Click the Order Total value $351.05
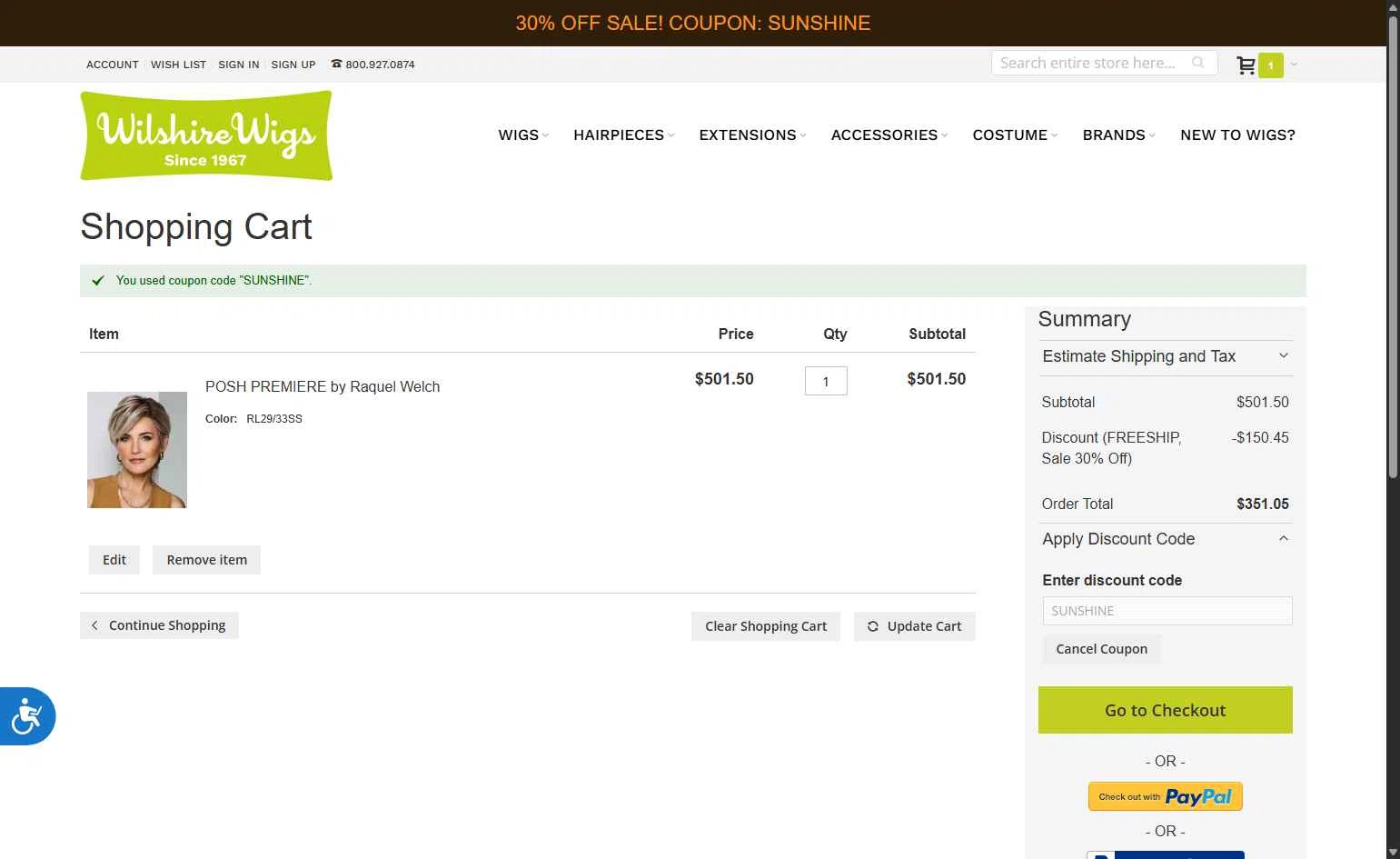Image resolution: width=1400 pixels, height=859 pixels. [x=1263, y=504]
